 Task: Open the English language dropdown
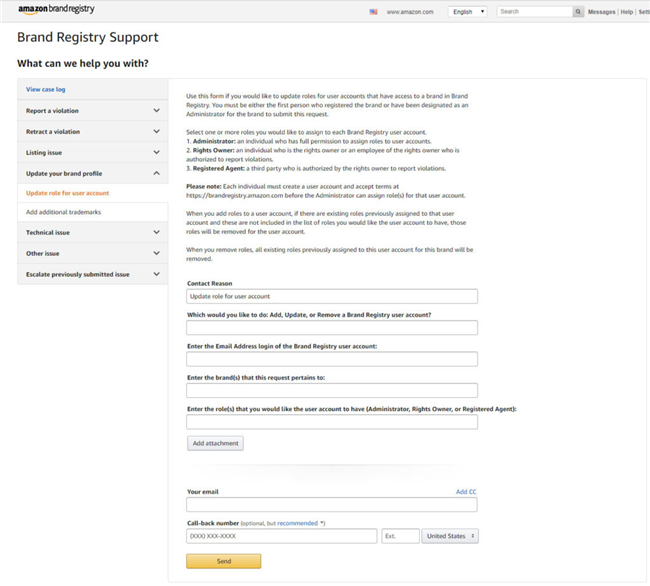468,12
